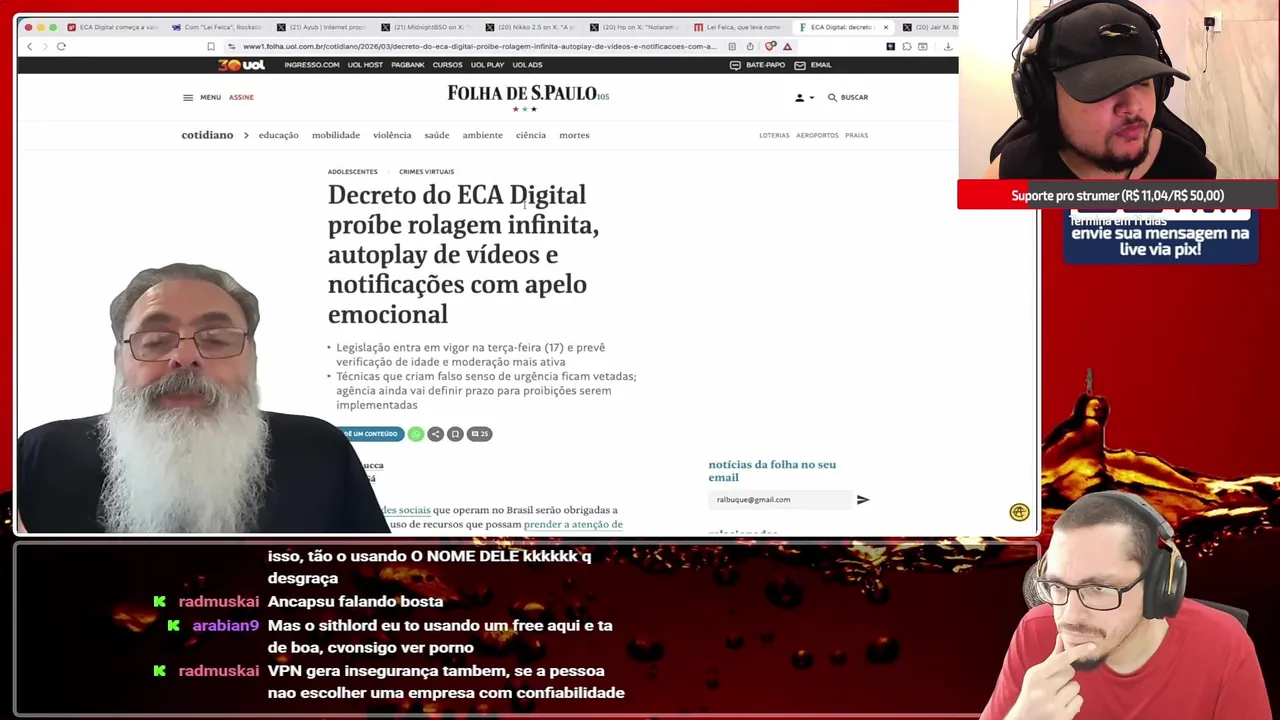The height and width of the screenshot is (720, 1280).
Task: Click the bookmark icon left of the address bar
Action: tap(210, 46)
